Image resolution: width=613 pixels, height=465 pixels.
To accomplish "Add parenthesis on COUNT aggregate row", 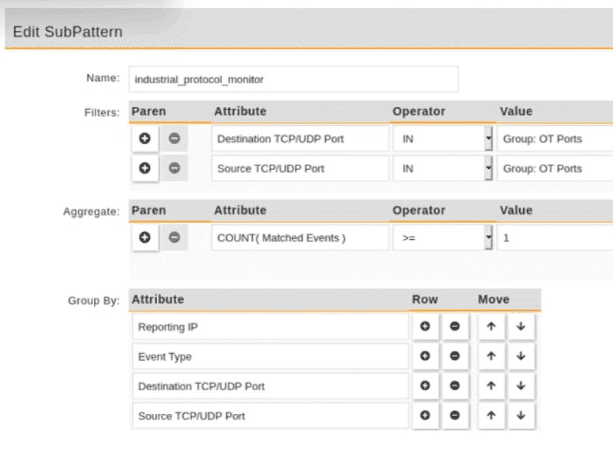I will 145,237.
